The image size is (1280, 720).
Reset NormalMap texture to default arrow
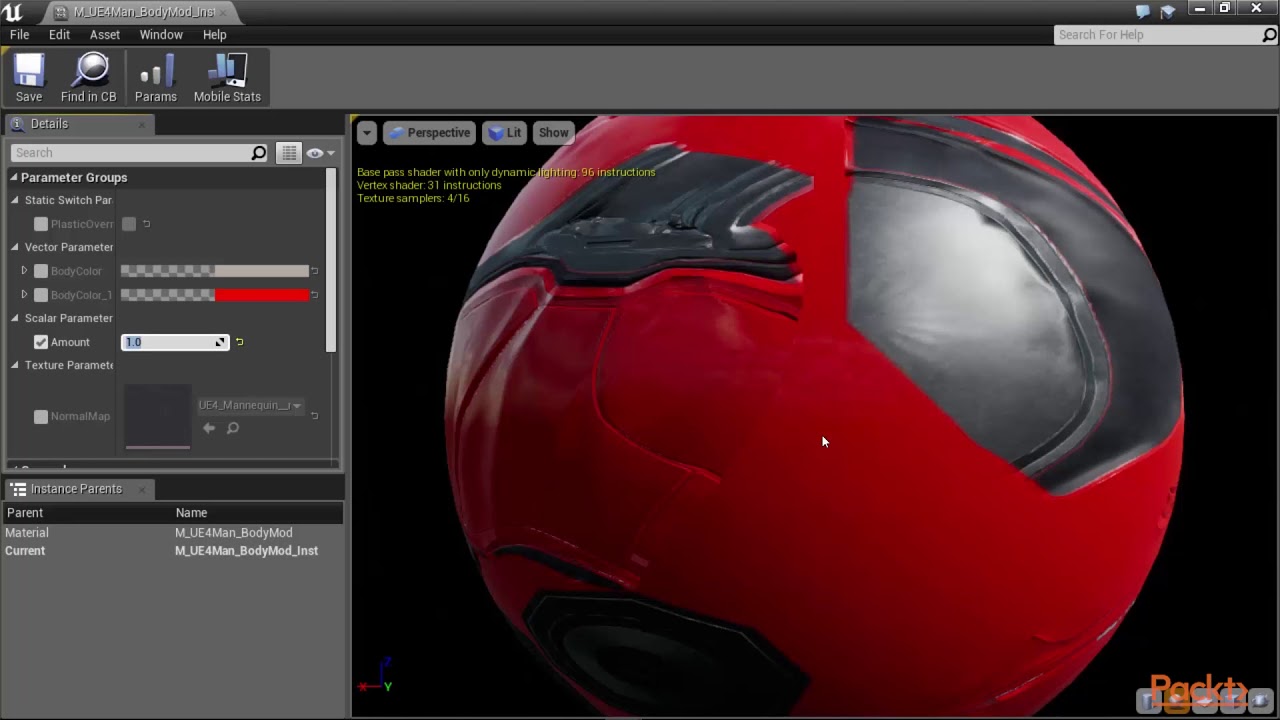pyautogui.click(x=315, y=416)
